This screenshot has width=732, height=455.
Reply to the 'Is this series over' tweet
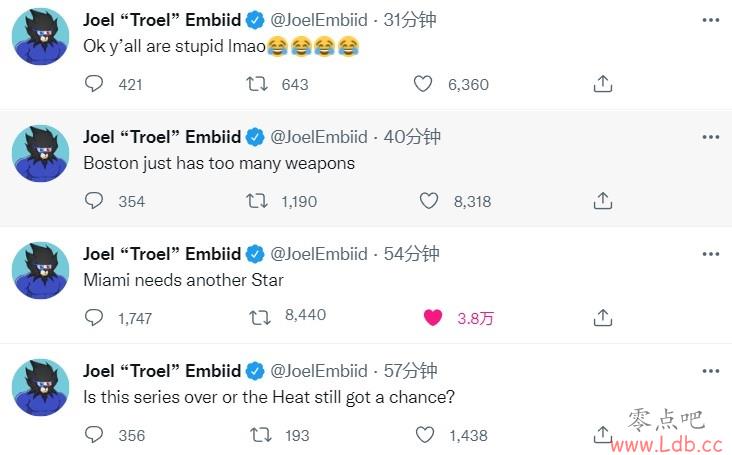point(94,435)
